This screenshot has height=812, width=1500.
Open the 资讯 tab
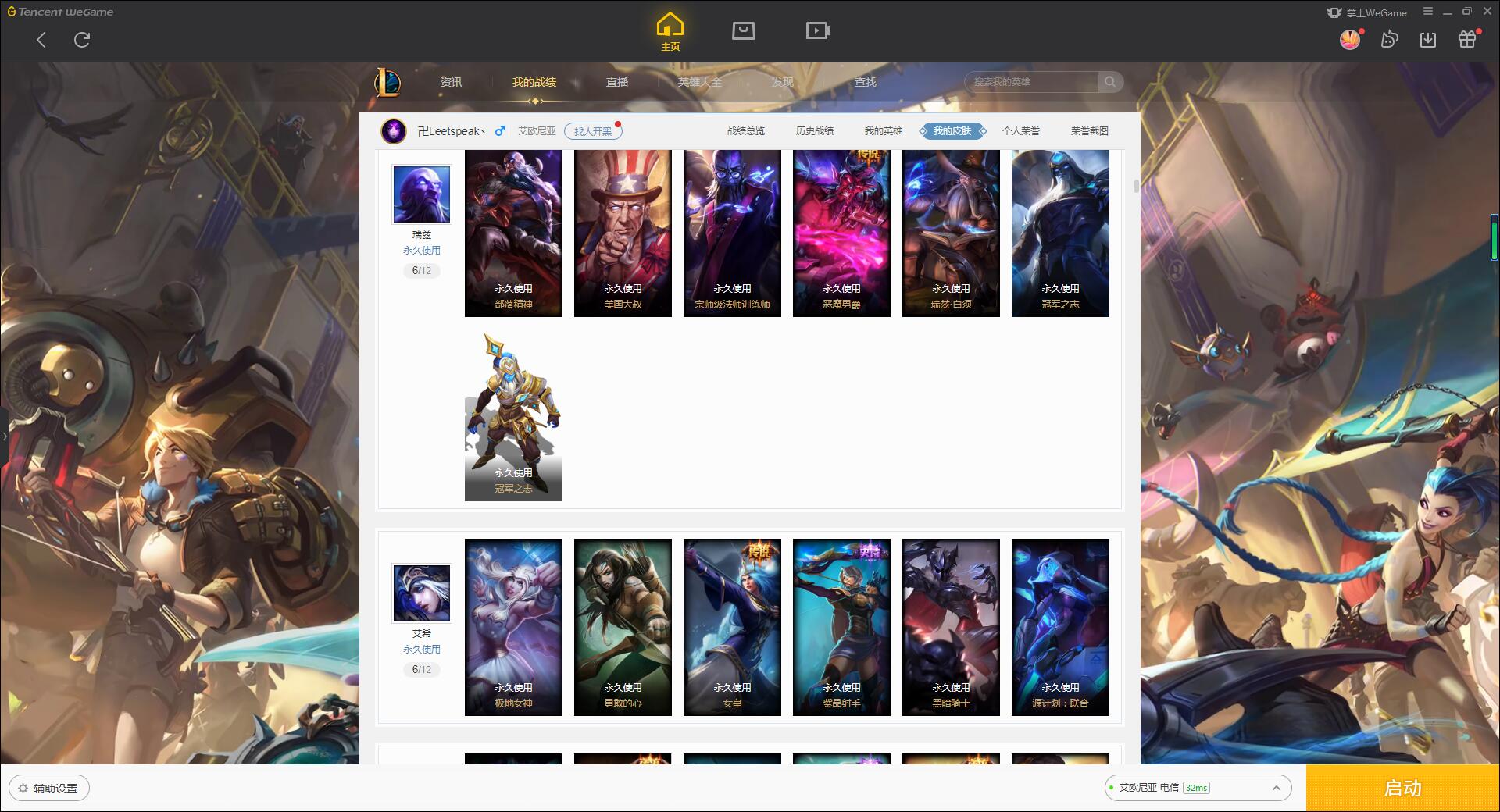452,82
